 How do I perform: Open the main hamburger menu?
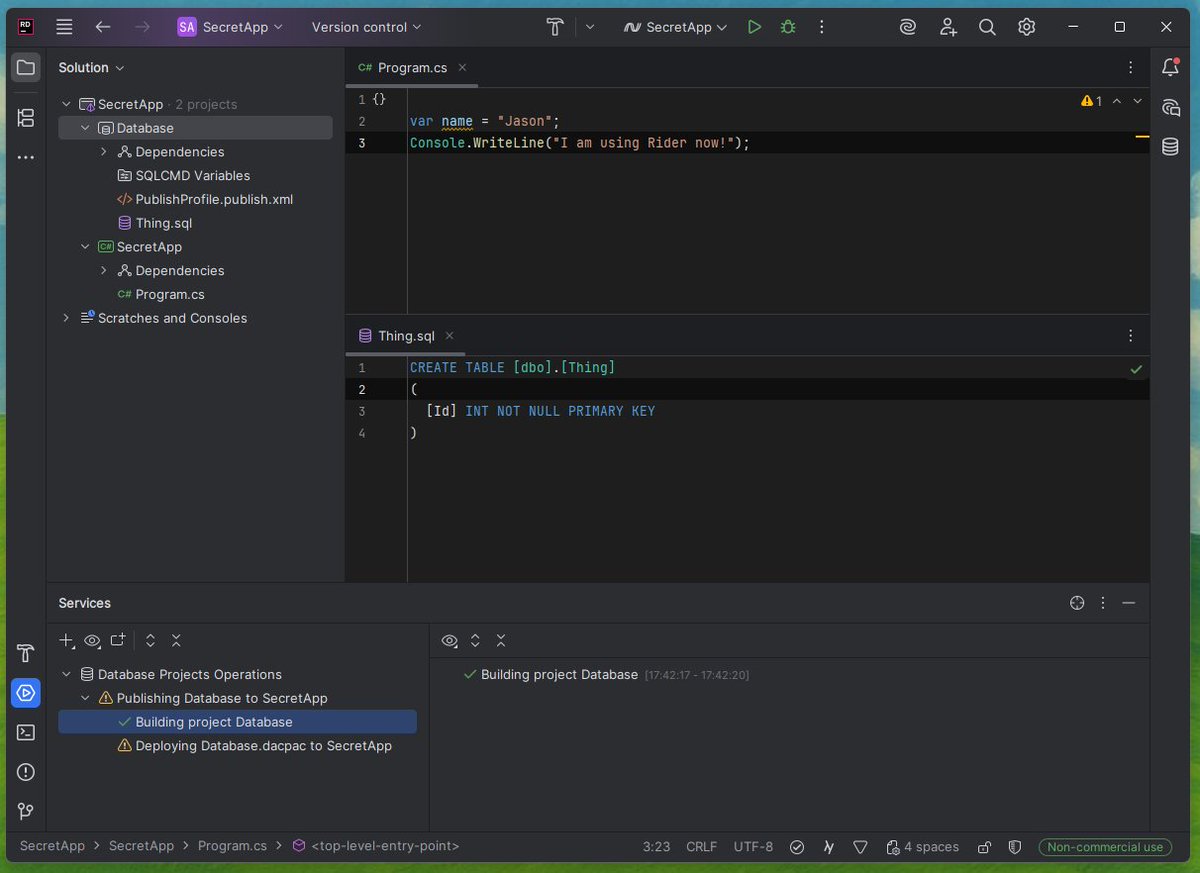tap(64, 27)
